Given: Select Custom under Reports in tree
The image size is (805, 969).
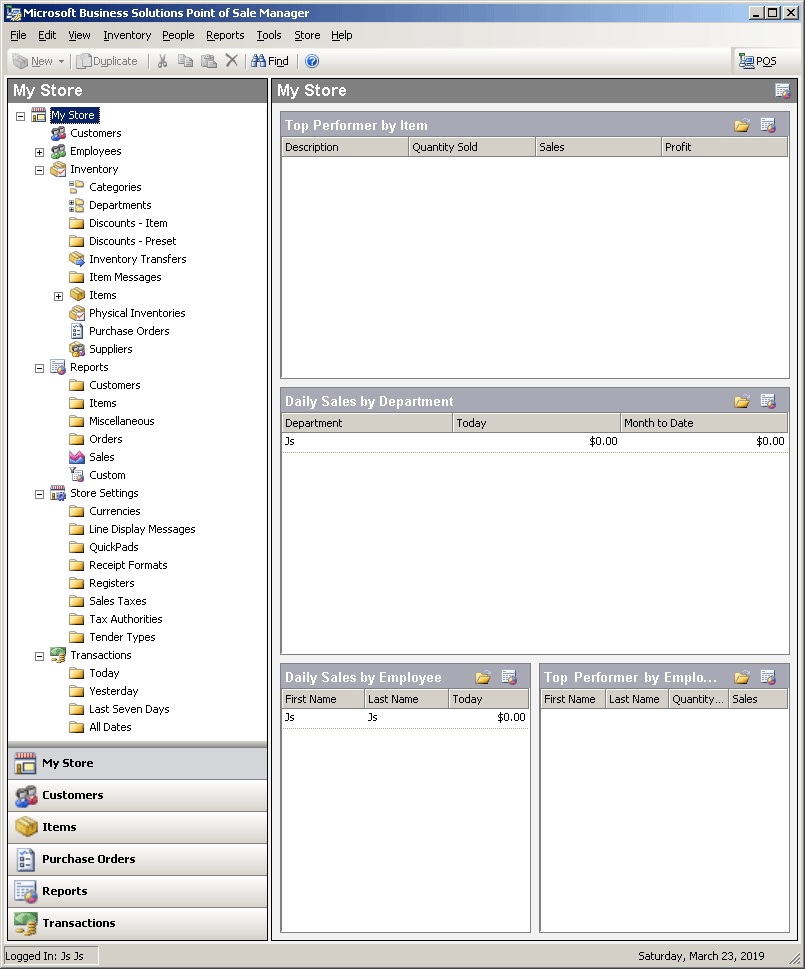Looking at the screenshot, I should click(107, 475).
